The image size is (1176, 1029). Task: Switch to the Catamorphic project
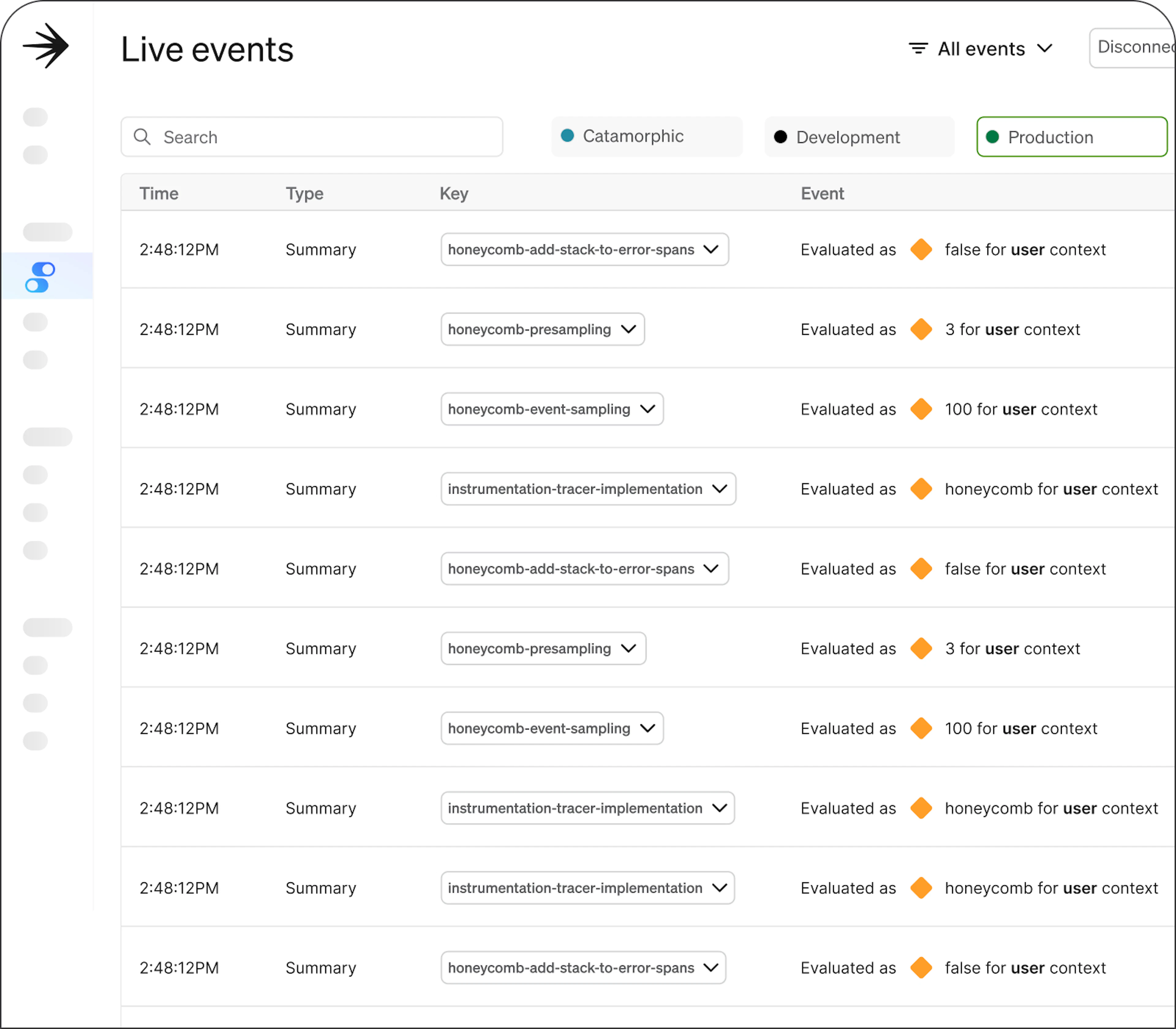point(646,137)
